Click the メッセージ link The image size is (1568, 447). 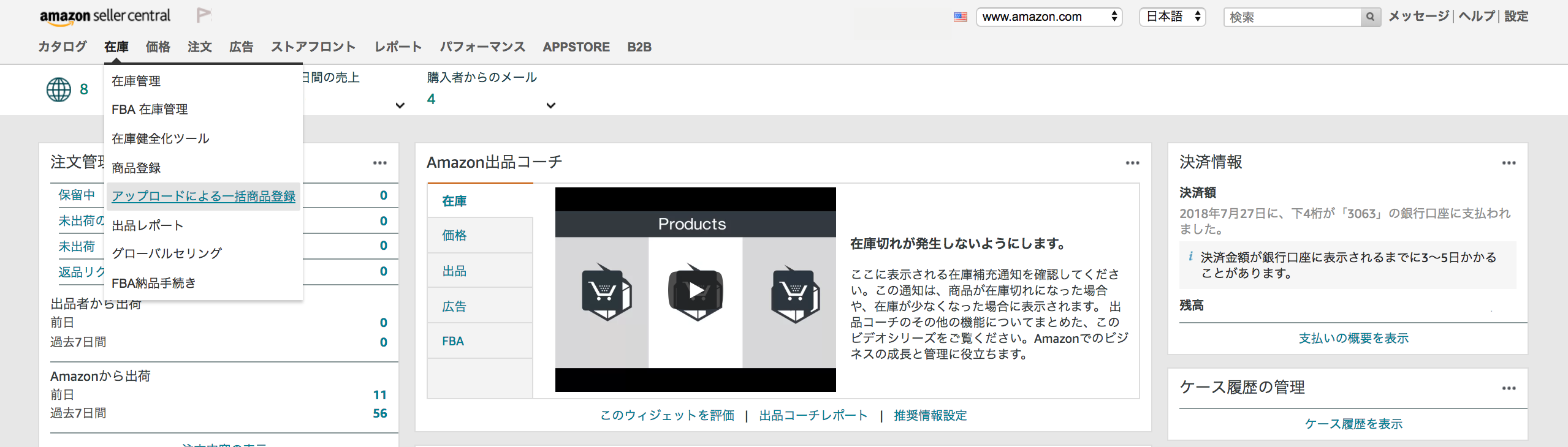click(x=1418, y=17)
